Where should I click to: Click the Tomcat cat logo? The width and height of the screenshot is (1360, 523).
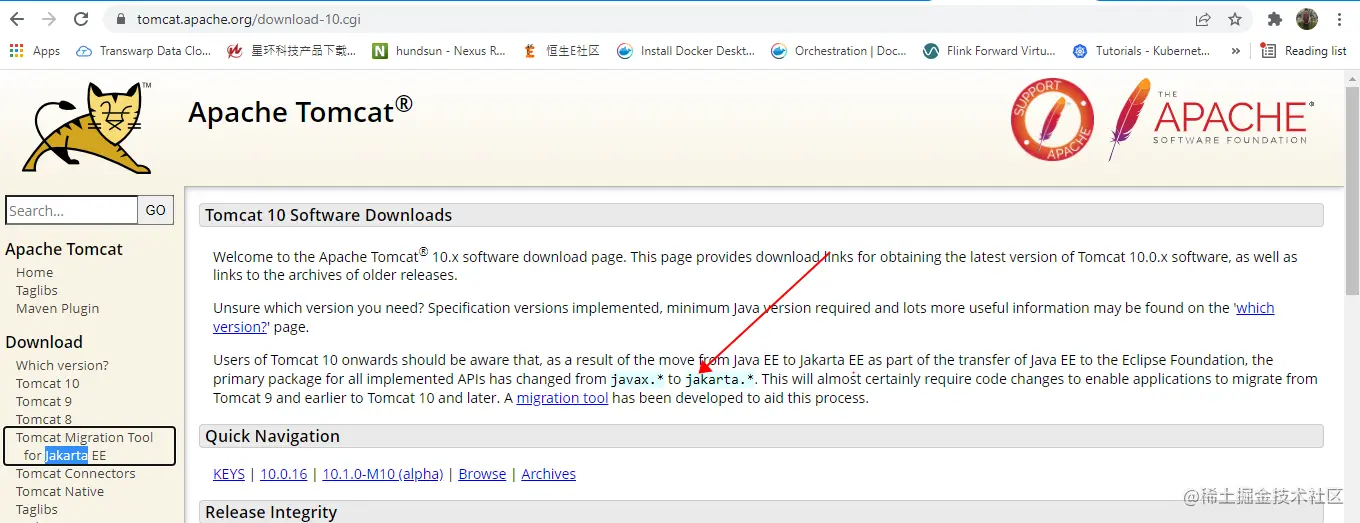(x=87, y=128)
